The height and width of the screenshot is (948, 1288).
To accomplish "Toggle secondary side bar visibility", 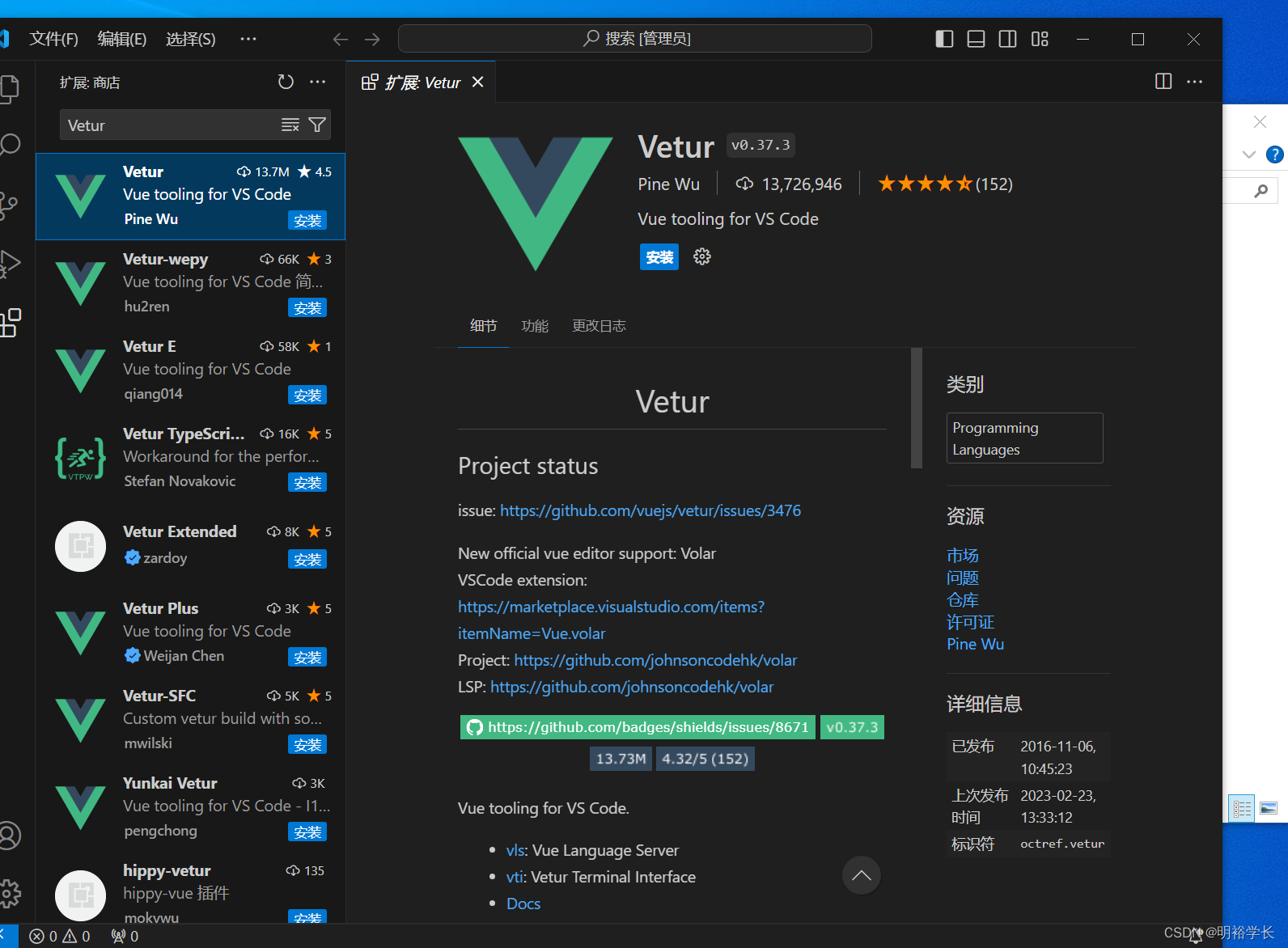I will coord(1007,39).
